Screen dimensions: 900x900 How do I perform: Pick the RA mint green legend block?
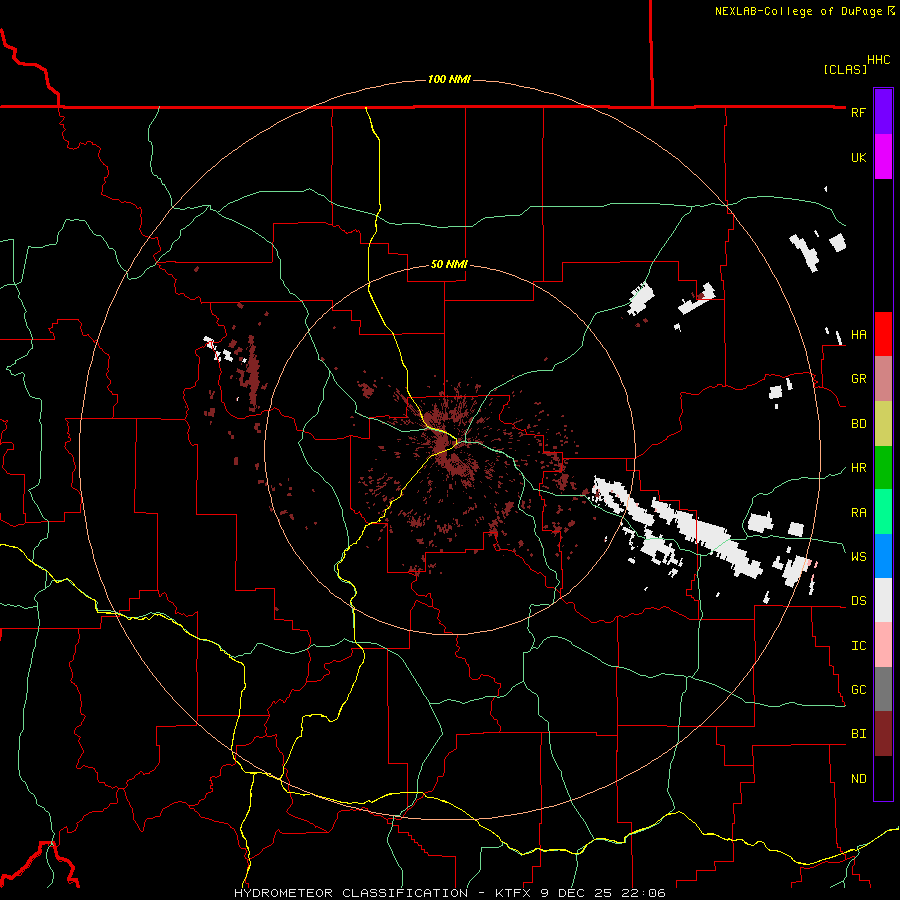tap(883, 512)
